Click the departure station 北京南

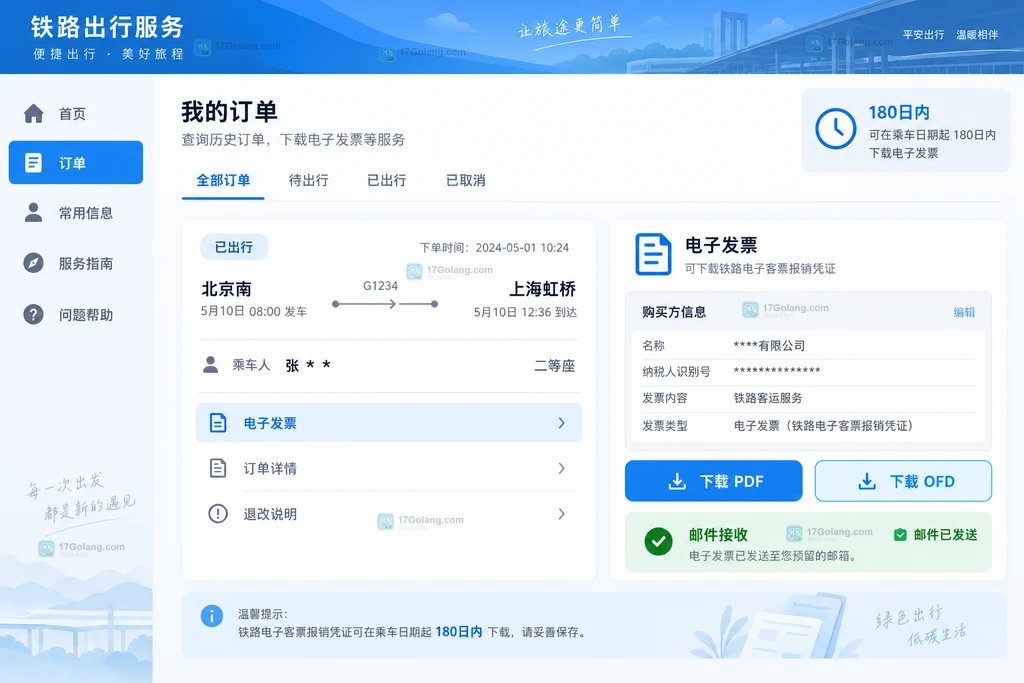[x=226, y=289]
